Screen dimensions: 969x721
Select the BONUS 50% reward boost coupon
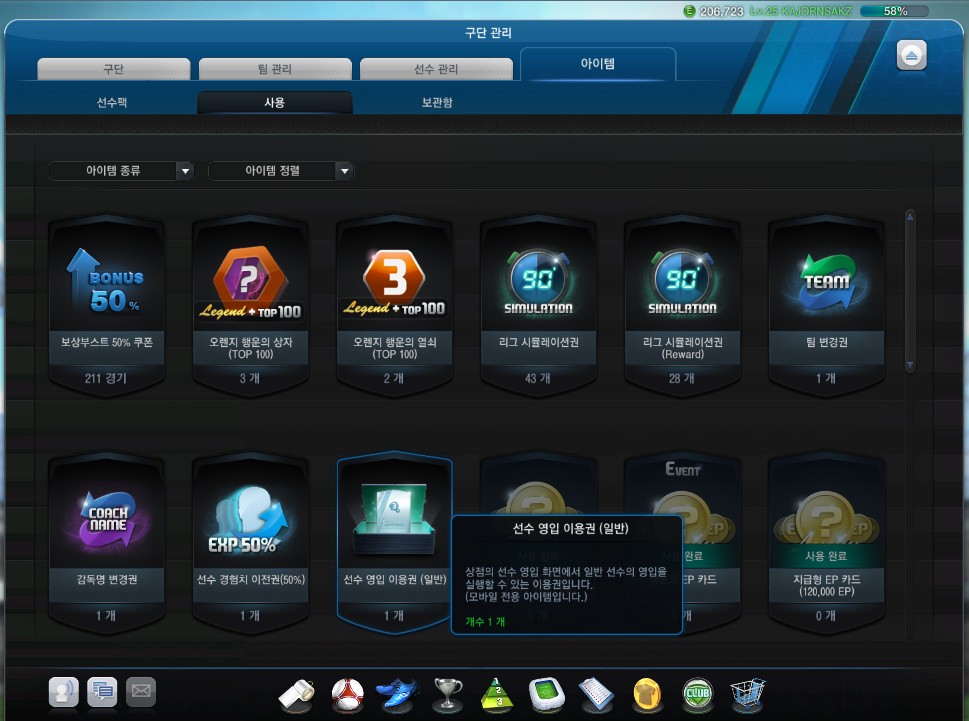tap(106, 306)
